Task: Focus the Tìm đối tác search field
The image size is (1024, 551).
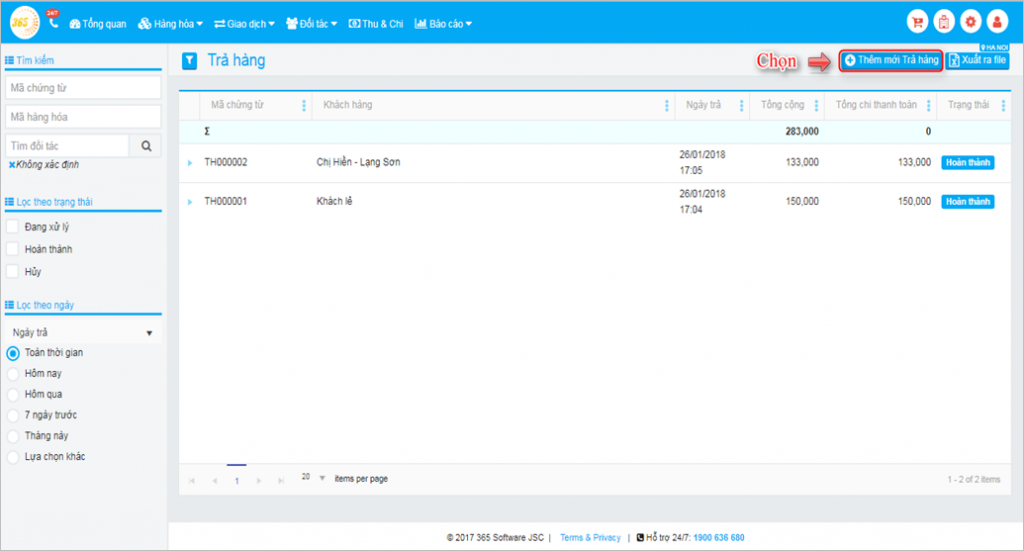Action: pyautogui.click(x=67, y=146)
